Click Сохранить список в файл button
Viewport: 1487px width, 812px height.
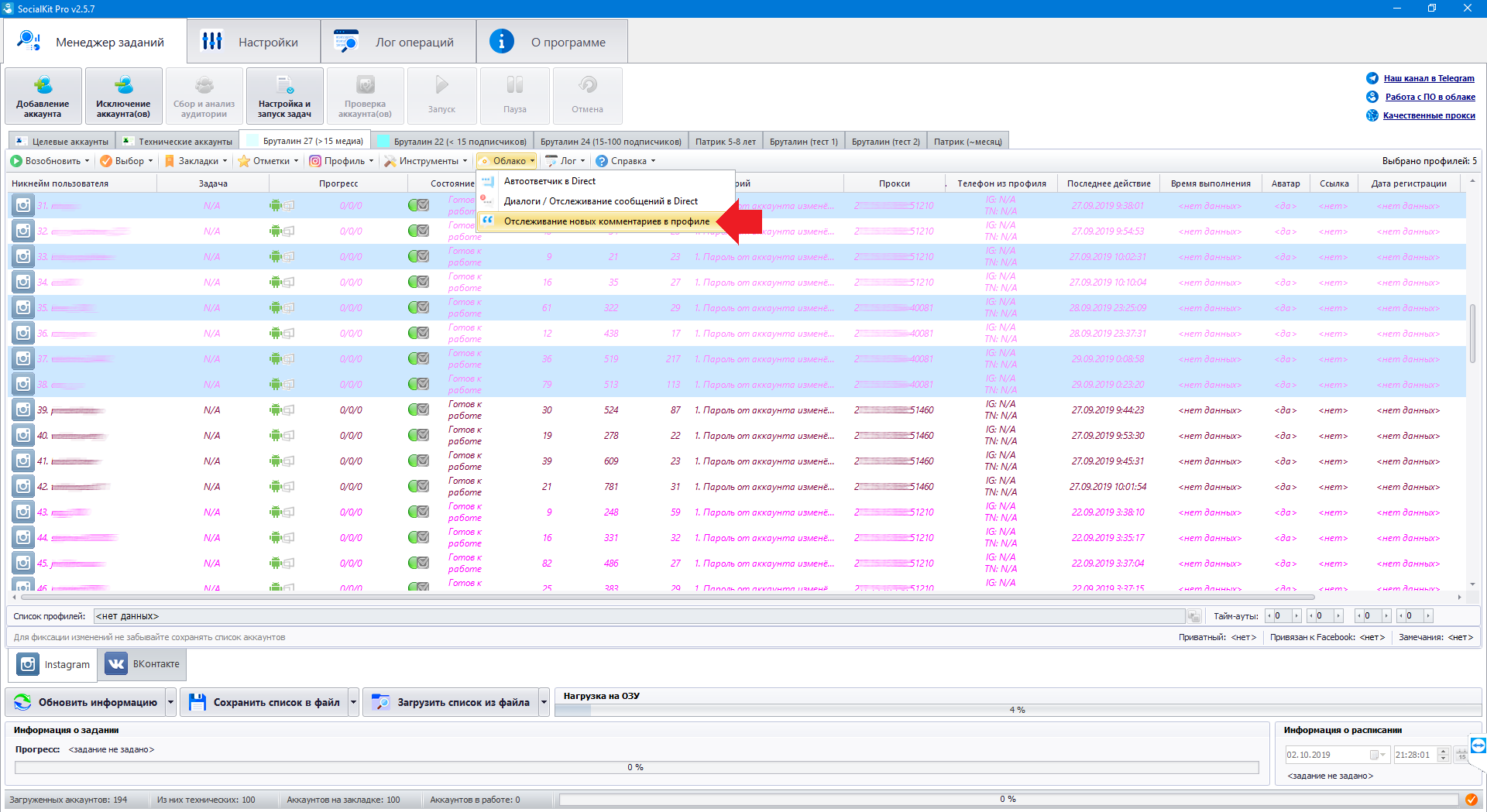point(265,702)
